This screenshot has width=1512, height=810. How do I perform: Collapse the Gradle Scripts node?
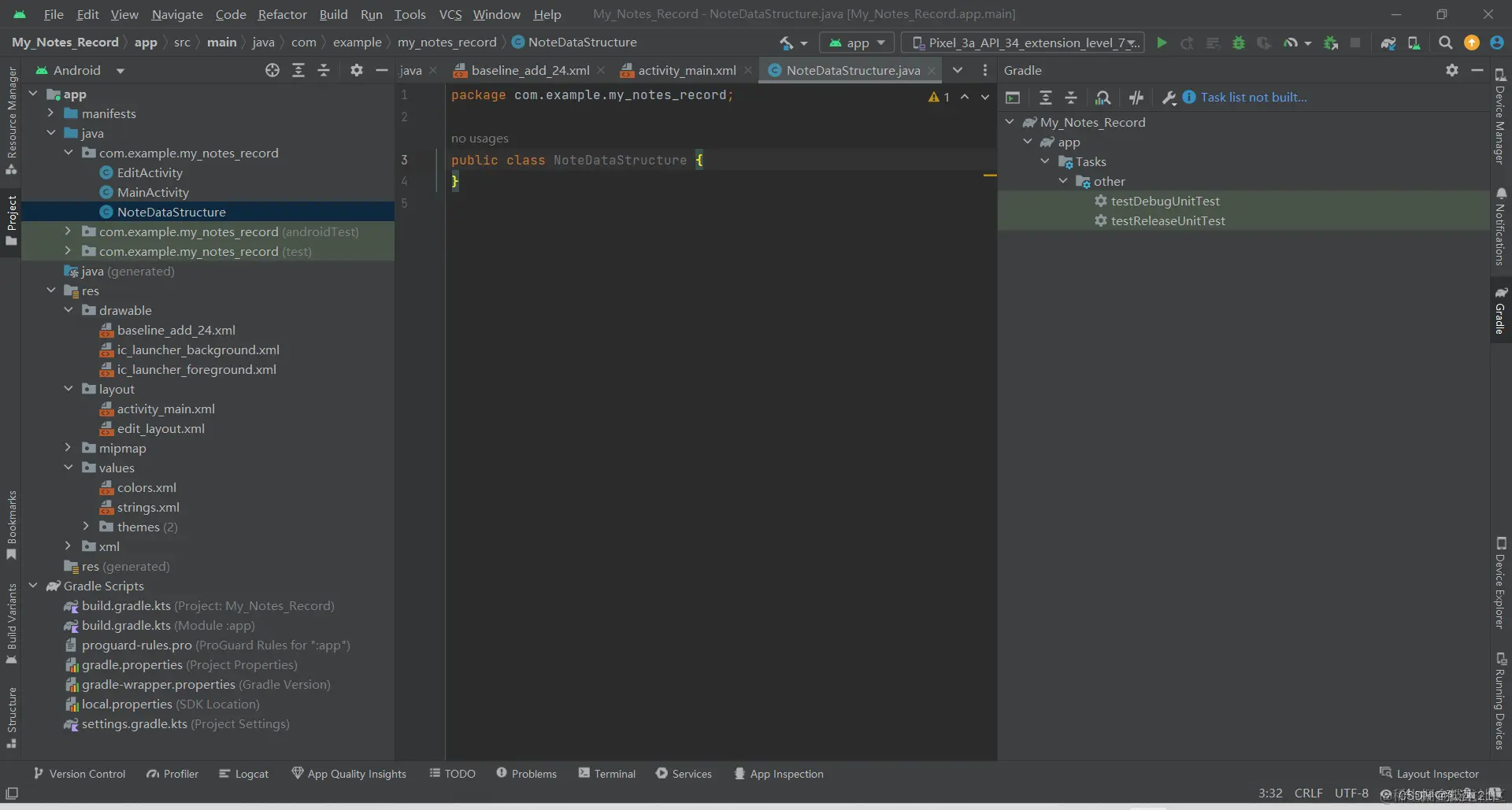[33, 586]
